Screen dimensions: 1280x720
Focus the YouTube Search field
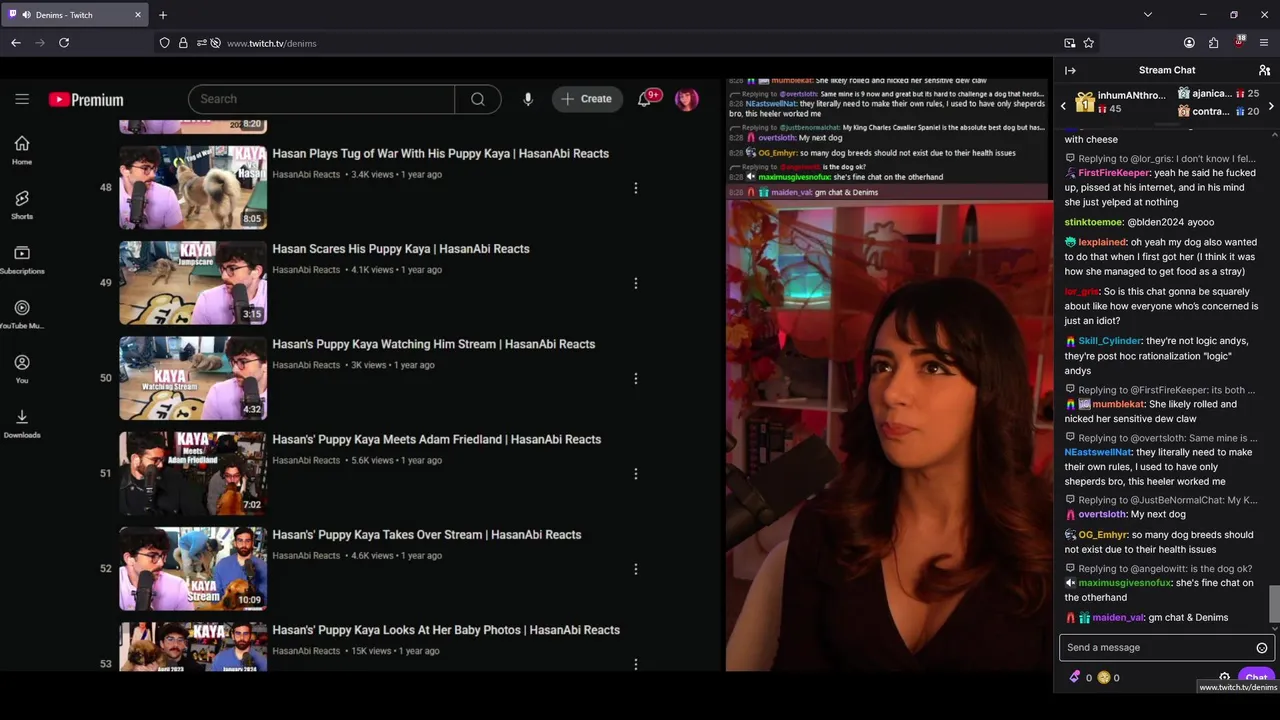pyautogui.click(x=321, y=99)
